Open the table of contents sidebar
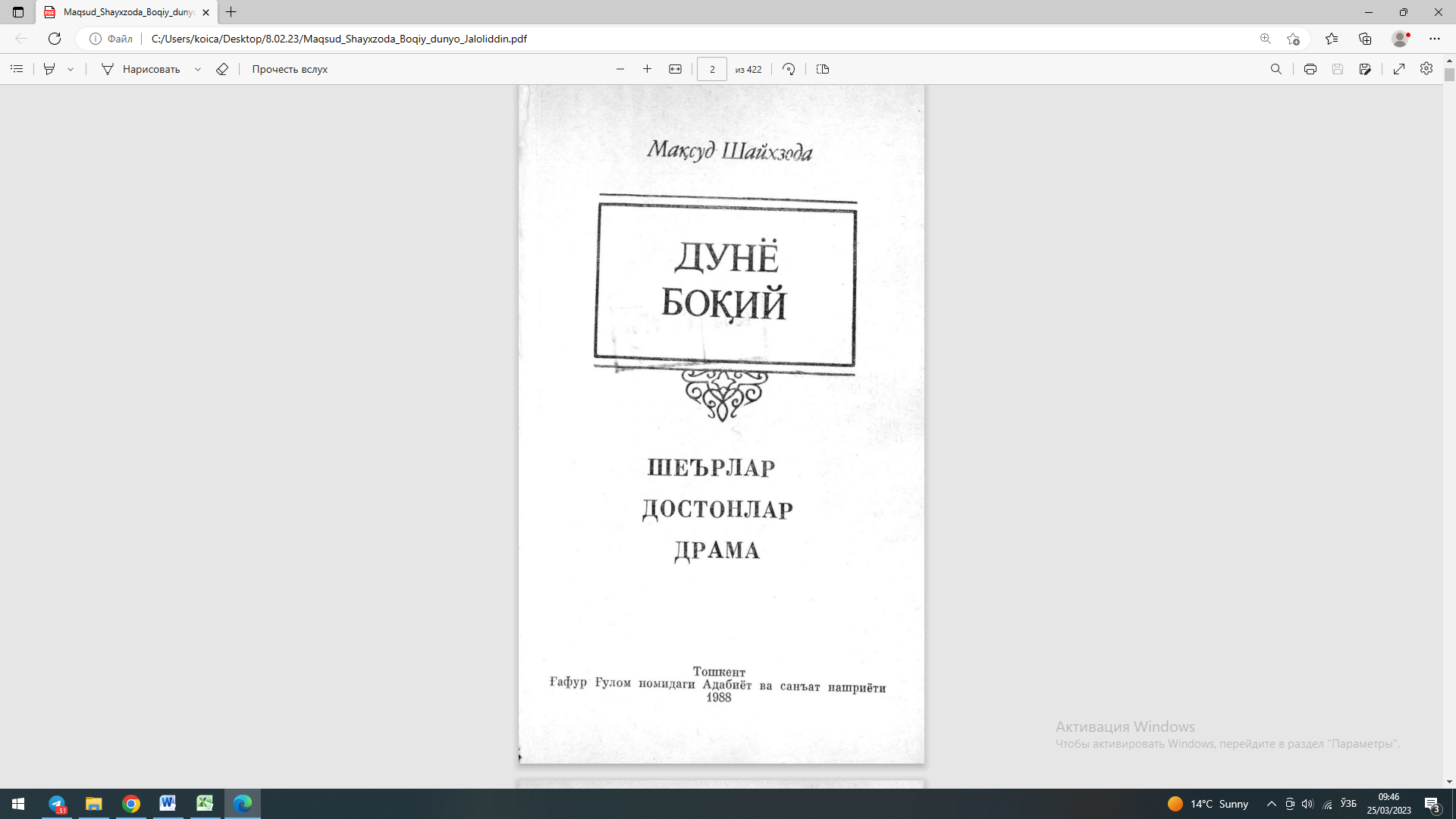This screenshot has height=819, width=1456. pyautogui.click(x=17, y=69)
